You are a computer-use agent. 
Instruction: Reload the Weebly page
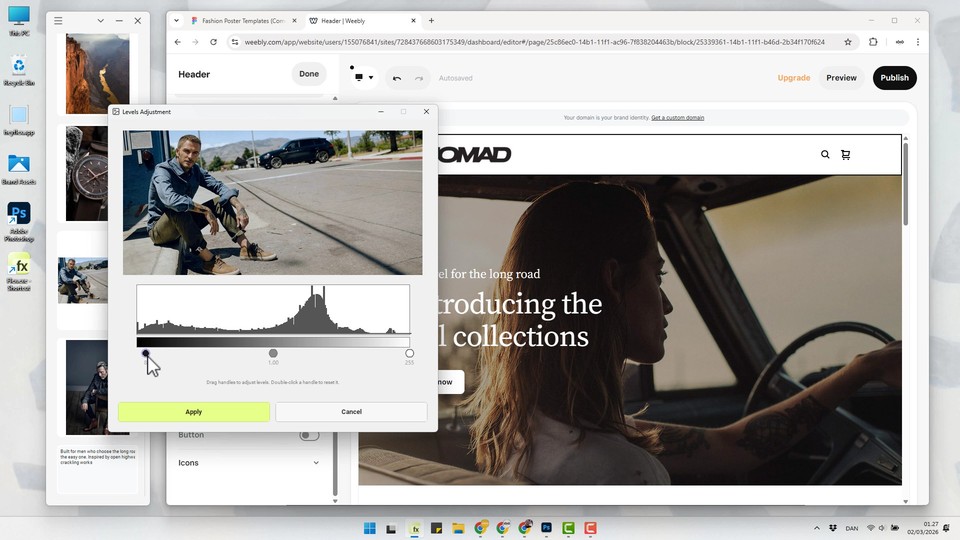point(213,42)
